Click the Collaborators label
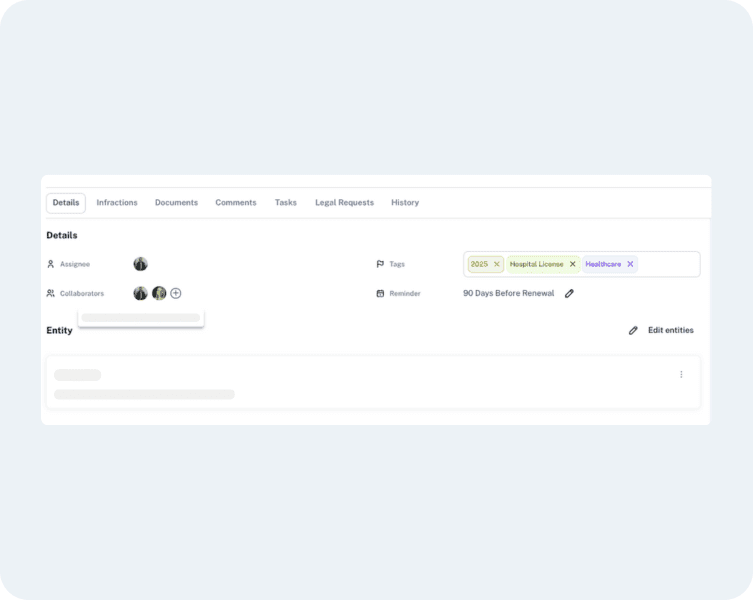753x600 pixels. point(82,294)
